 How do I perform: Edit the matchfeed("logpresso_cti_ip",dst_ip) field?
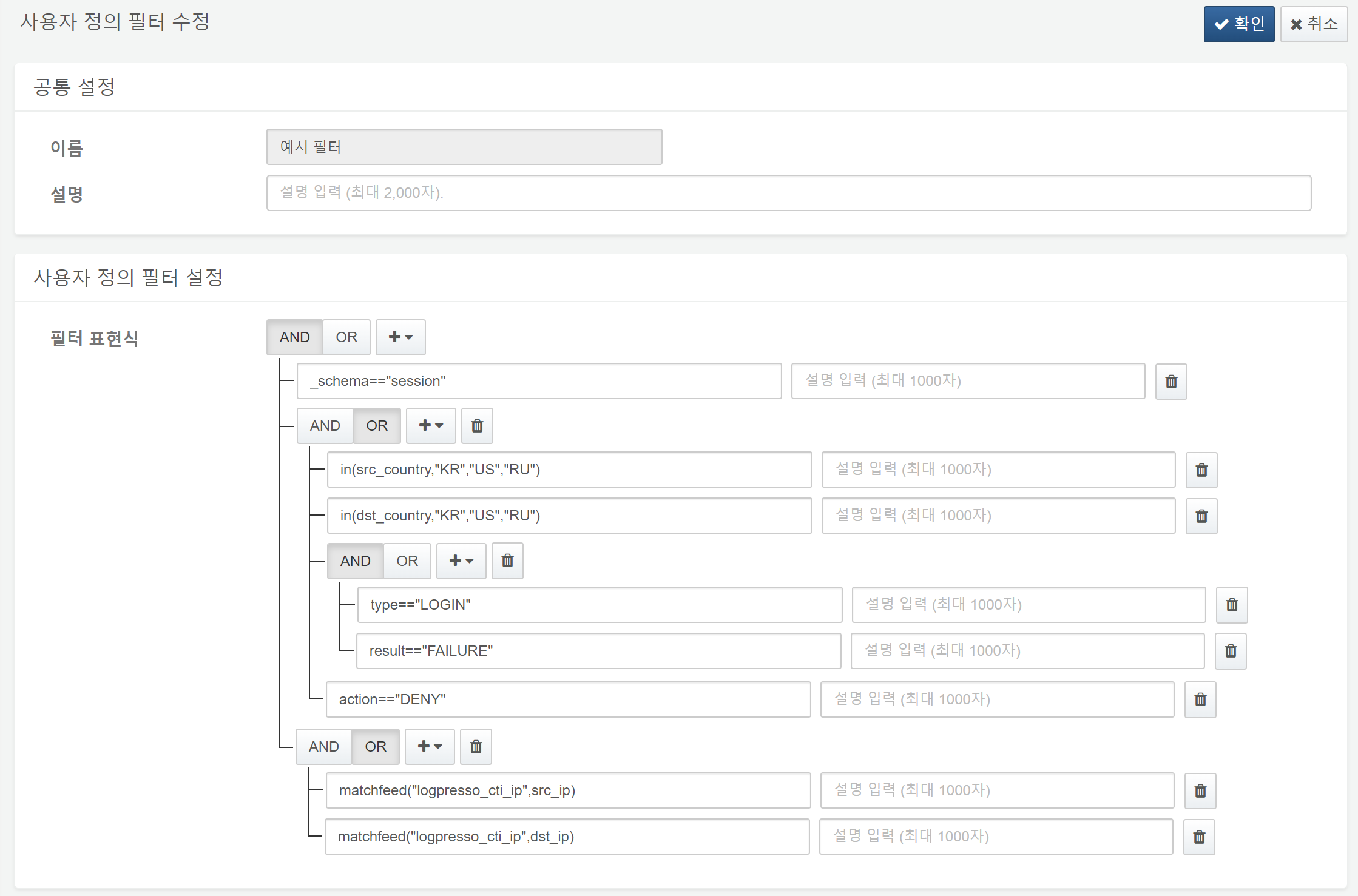567,837
